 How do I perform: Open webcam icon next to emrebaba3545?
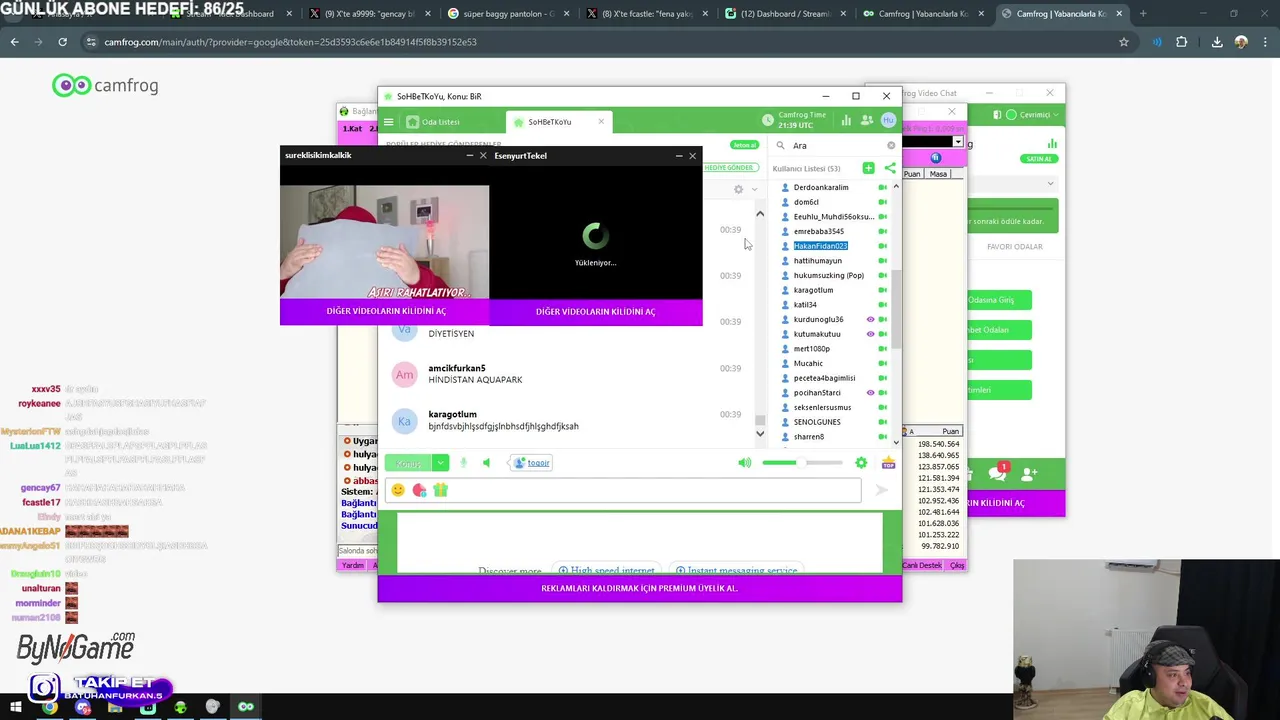click(883, 232)
